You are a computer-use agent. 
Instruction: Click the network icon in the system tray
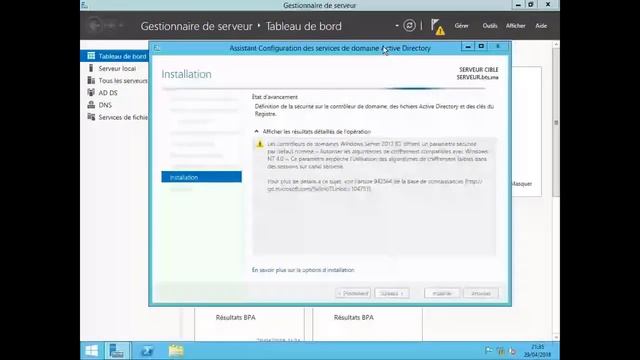(501, 351)
